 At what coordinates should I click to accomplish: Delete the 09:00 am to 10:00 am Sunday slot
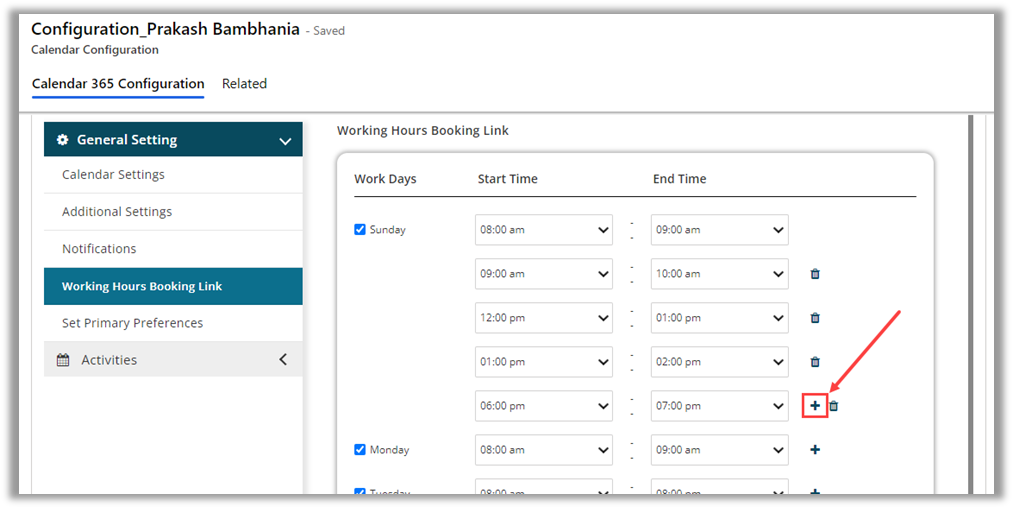[x=815, y=274]
